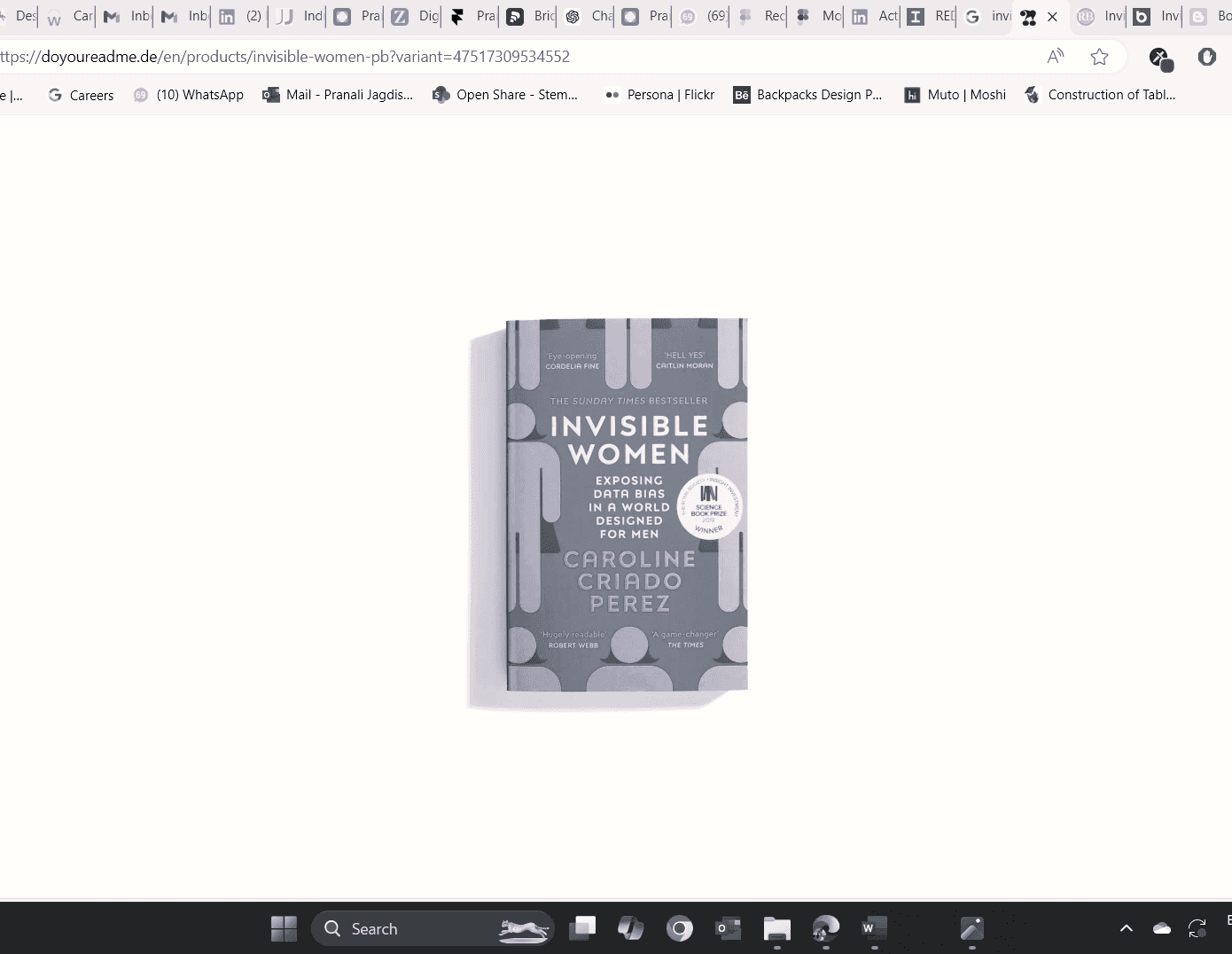This screenshot has height=954, width=1232.
Task: Click the shield-shaped extension icon in toolbar
Action: tap(1206, 57)
